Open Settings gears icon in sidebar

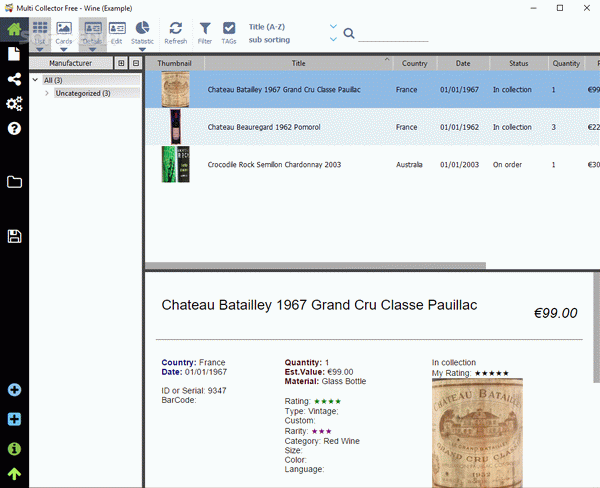click(x=14, y=104)
